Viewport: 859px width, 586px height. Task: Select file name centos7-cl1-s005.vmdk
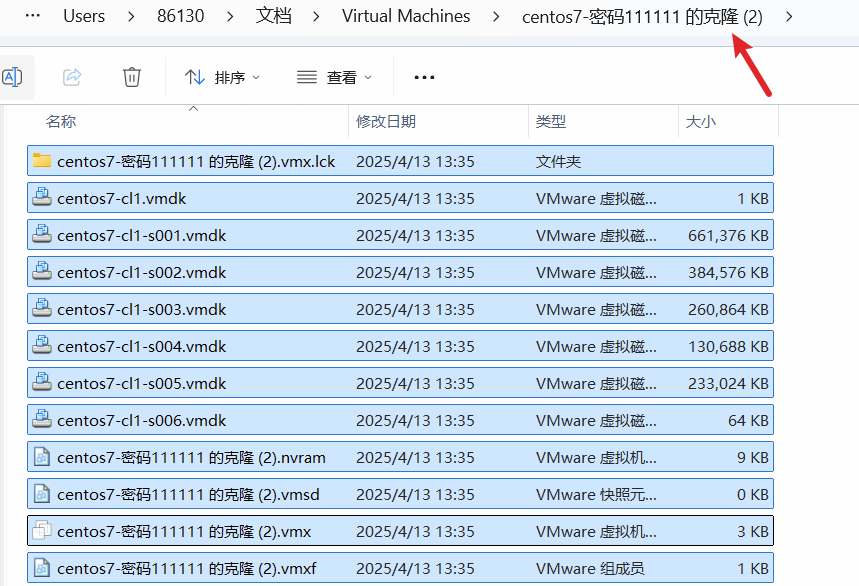coord(141,383)
